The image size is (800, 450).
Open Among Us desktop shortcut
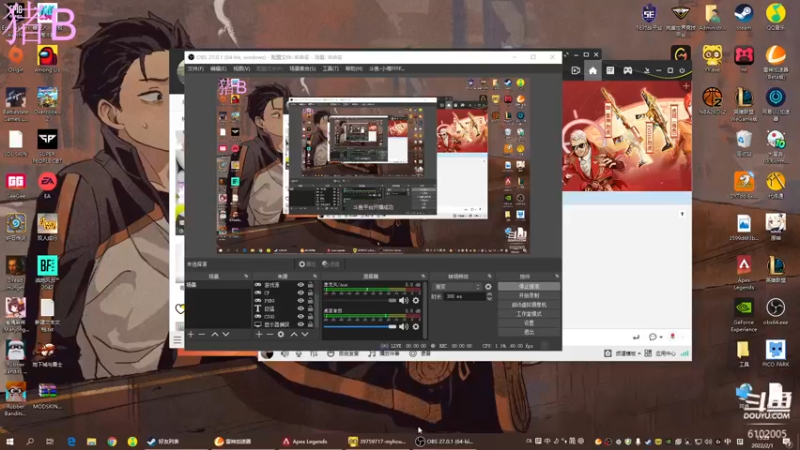[47, 59]
